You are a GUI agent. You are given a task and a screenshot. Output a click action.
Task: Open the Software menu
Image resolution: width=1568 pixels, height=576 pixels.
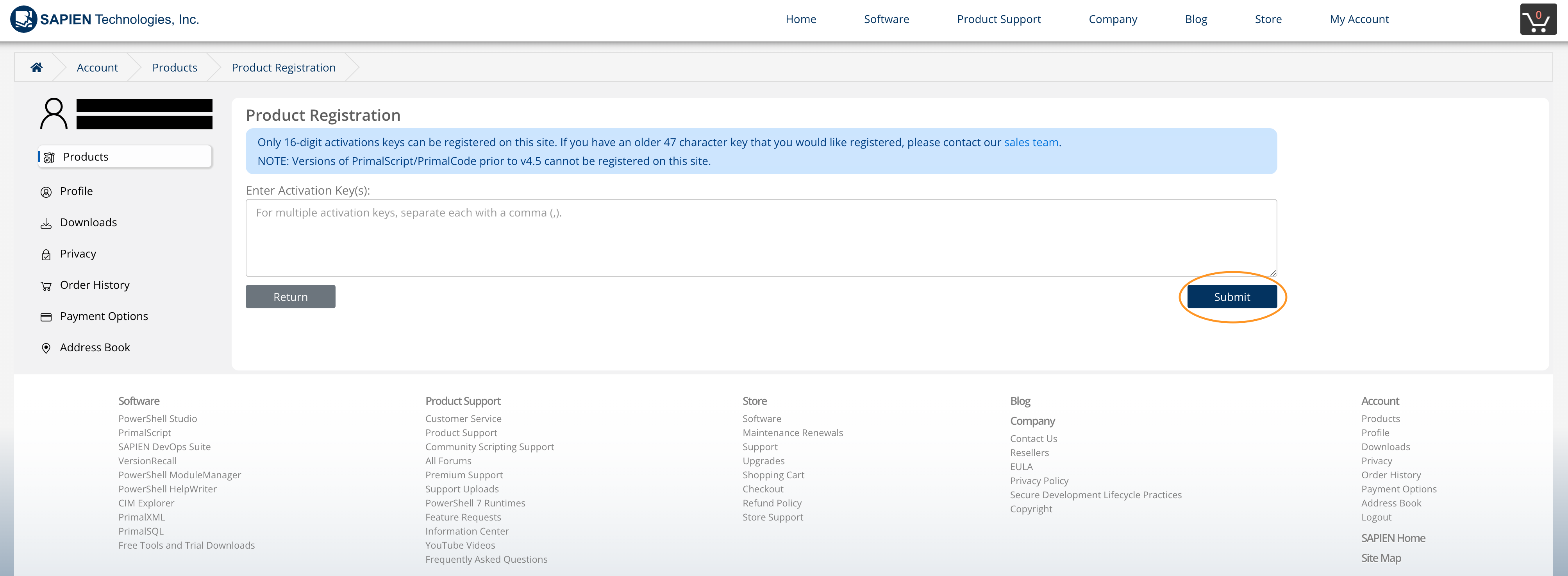pos(886,20)
